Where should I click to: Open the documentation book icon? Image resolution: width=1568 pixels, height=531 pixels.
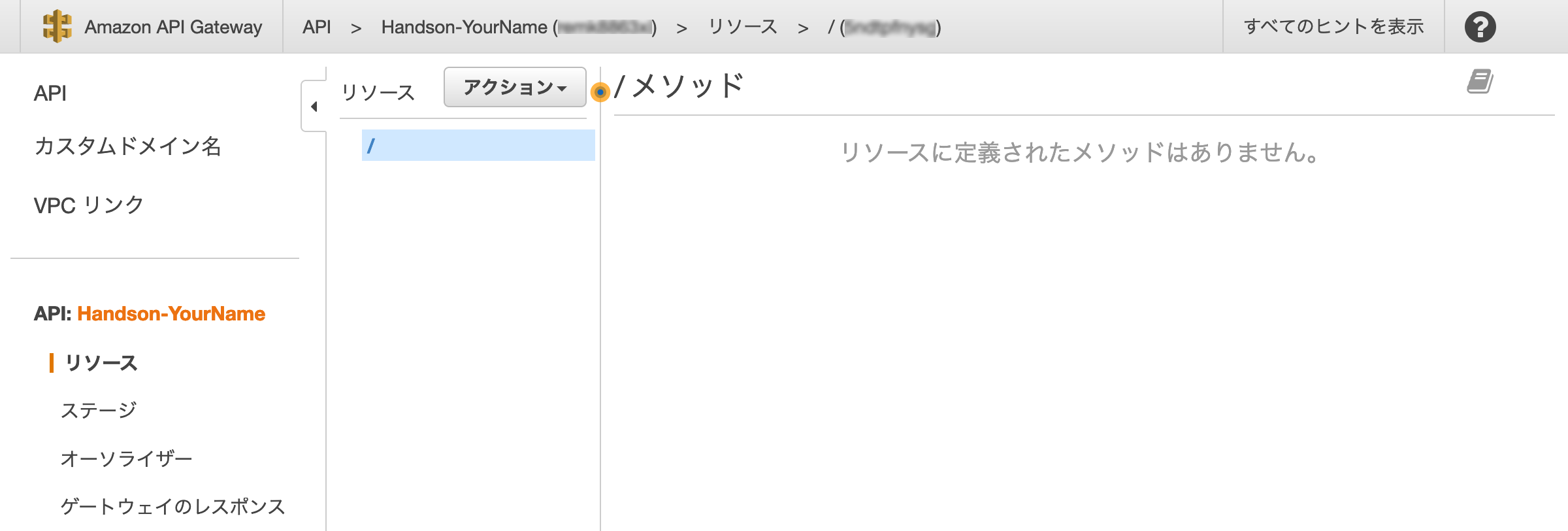pyautogui.click(x=1480, y=81)
